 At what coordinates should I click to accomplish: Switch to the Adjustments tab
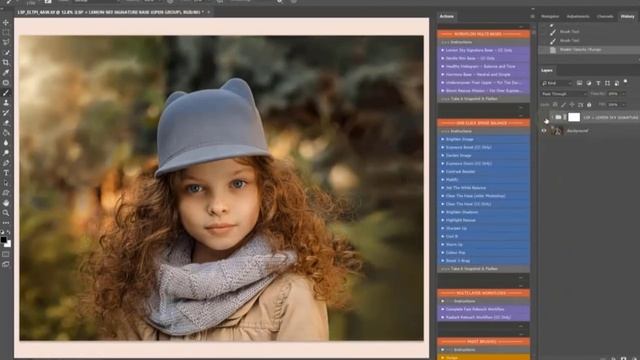[x=578, y=16]
